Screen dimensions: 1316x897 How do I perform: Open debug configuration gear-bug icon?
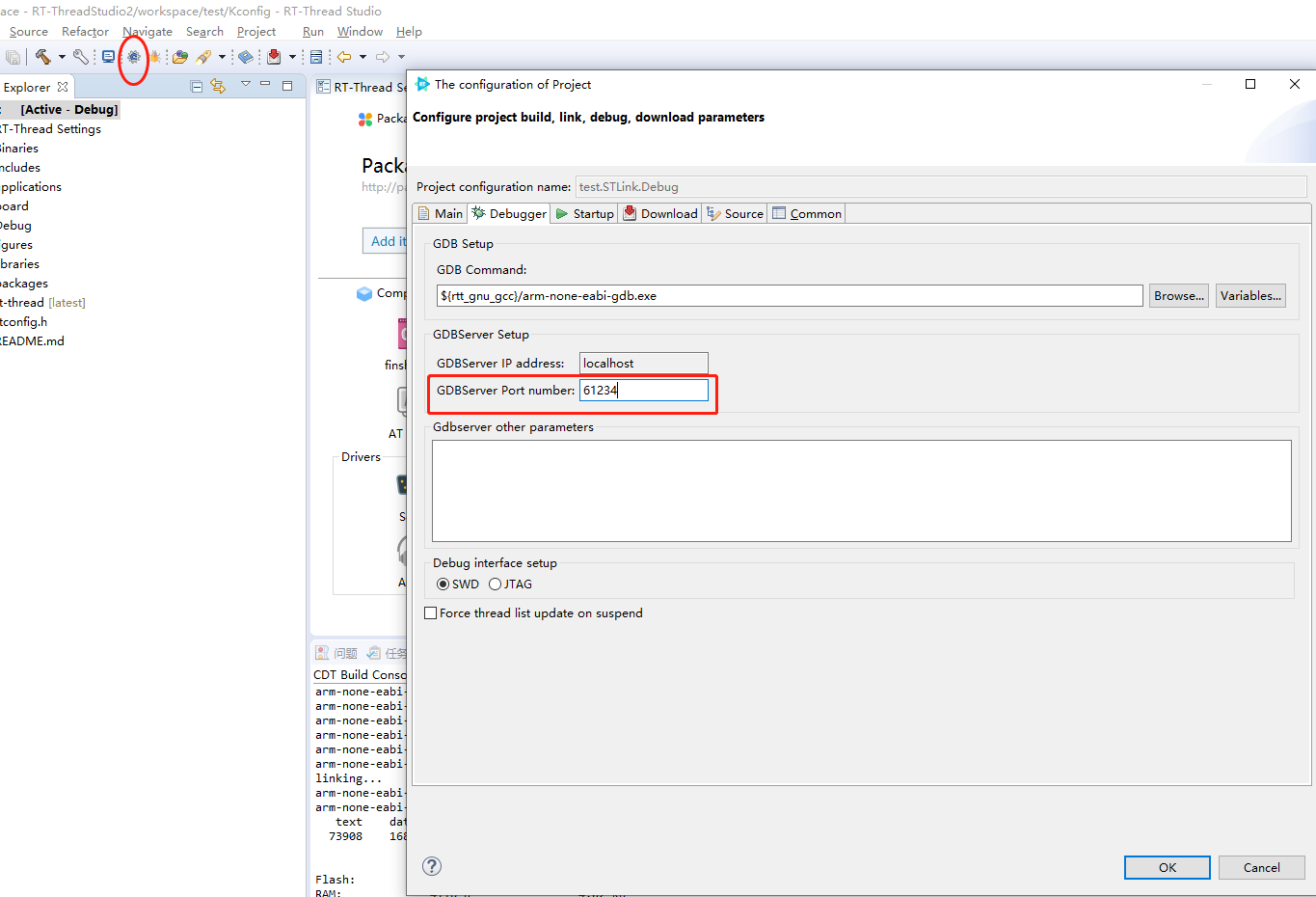point(134,57)
